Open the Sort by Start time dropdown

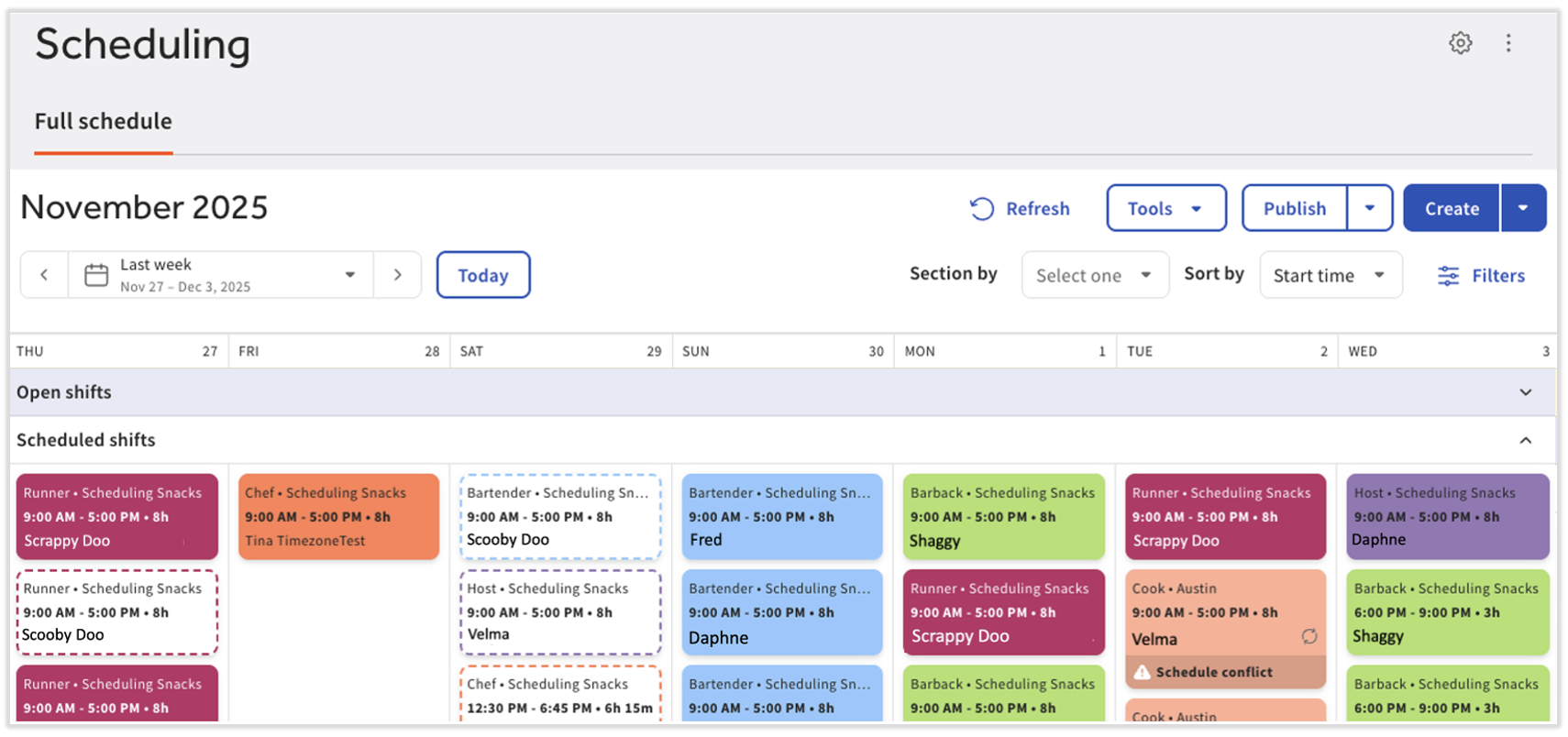(x=1330, y=275)
